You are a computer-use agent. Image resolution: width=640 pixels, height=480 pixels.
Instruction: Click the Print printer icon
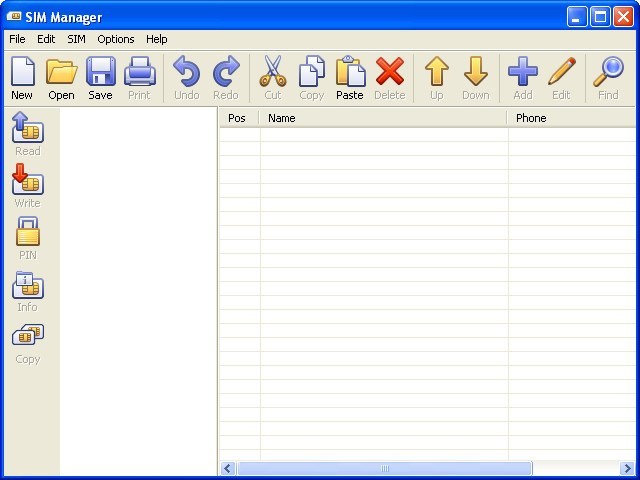click(140, 78)
